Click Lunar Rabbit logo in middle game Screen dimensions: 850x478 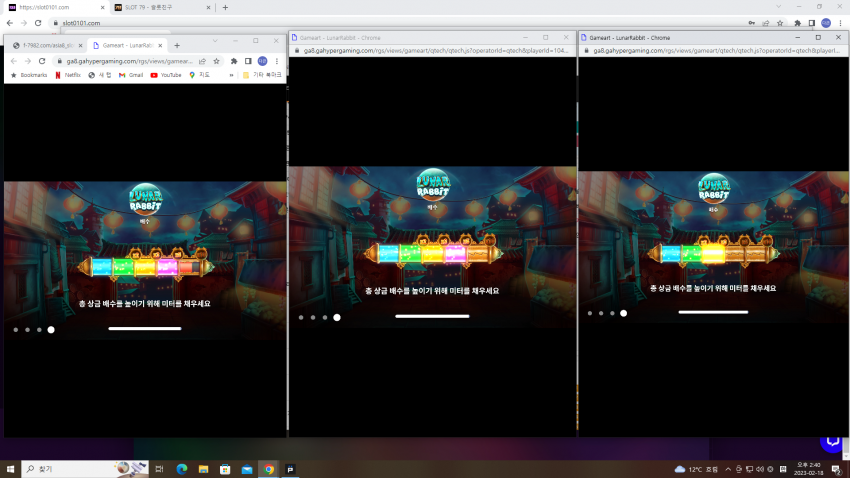click(433, 185)
